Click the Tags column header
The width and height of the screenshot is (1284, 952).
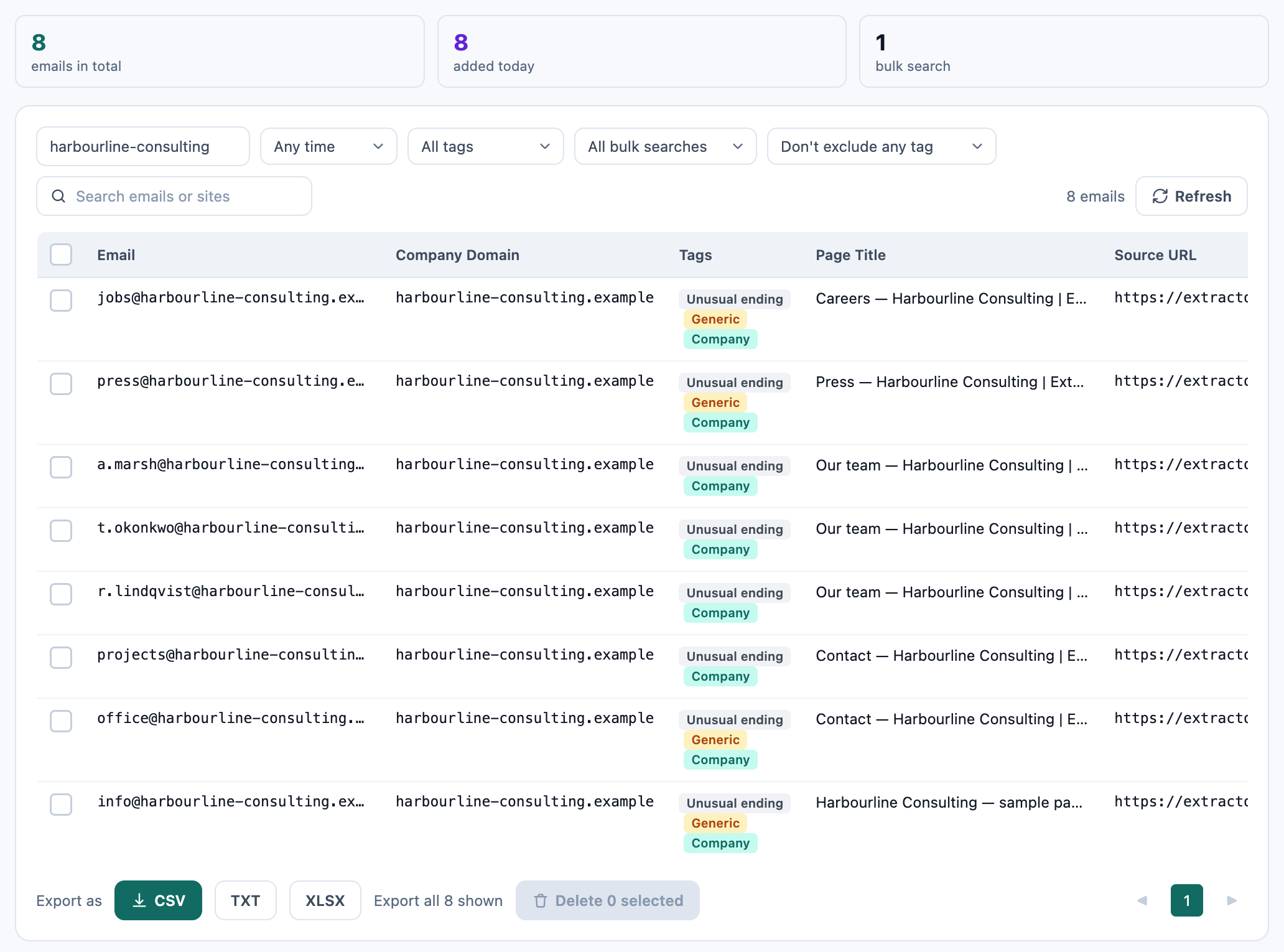(x=695, y=255)
